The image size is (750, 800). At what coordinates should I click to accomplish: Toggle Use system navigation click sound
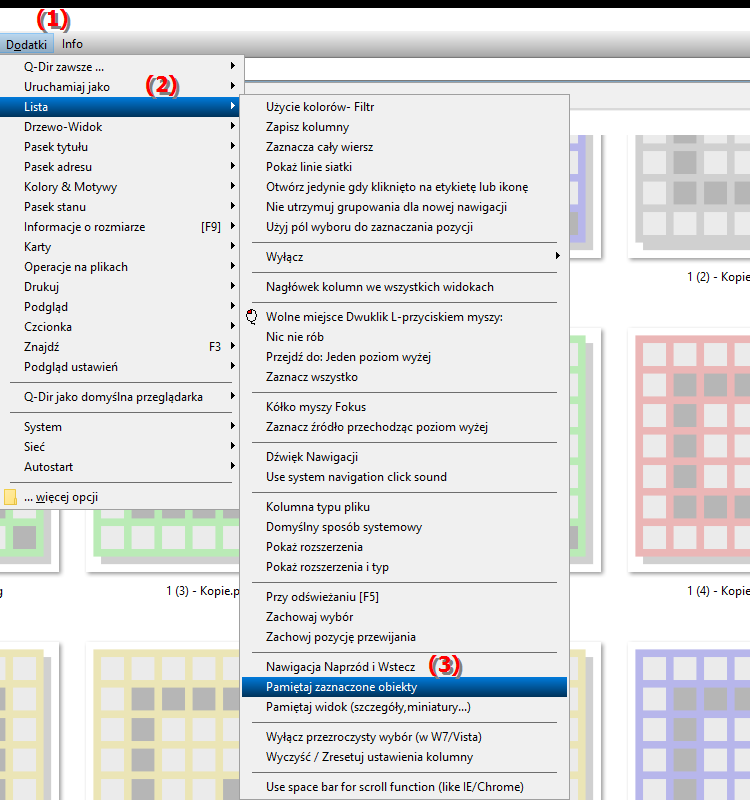point(404,477)
